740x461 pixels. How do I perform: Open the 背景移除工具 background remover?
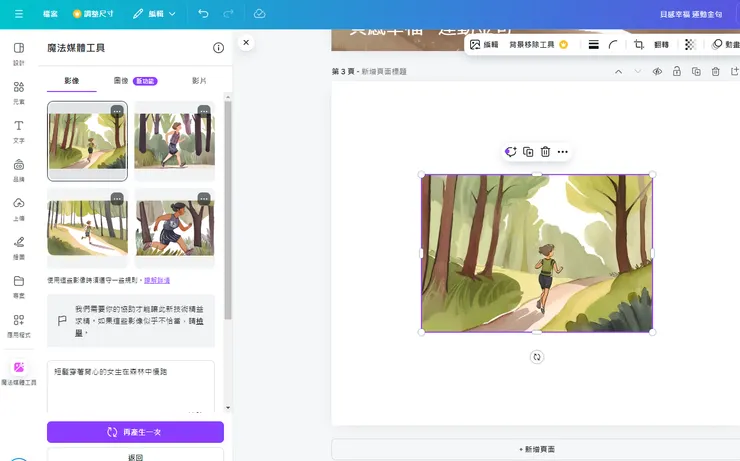pos(538,44)
